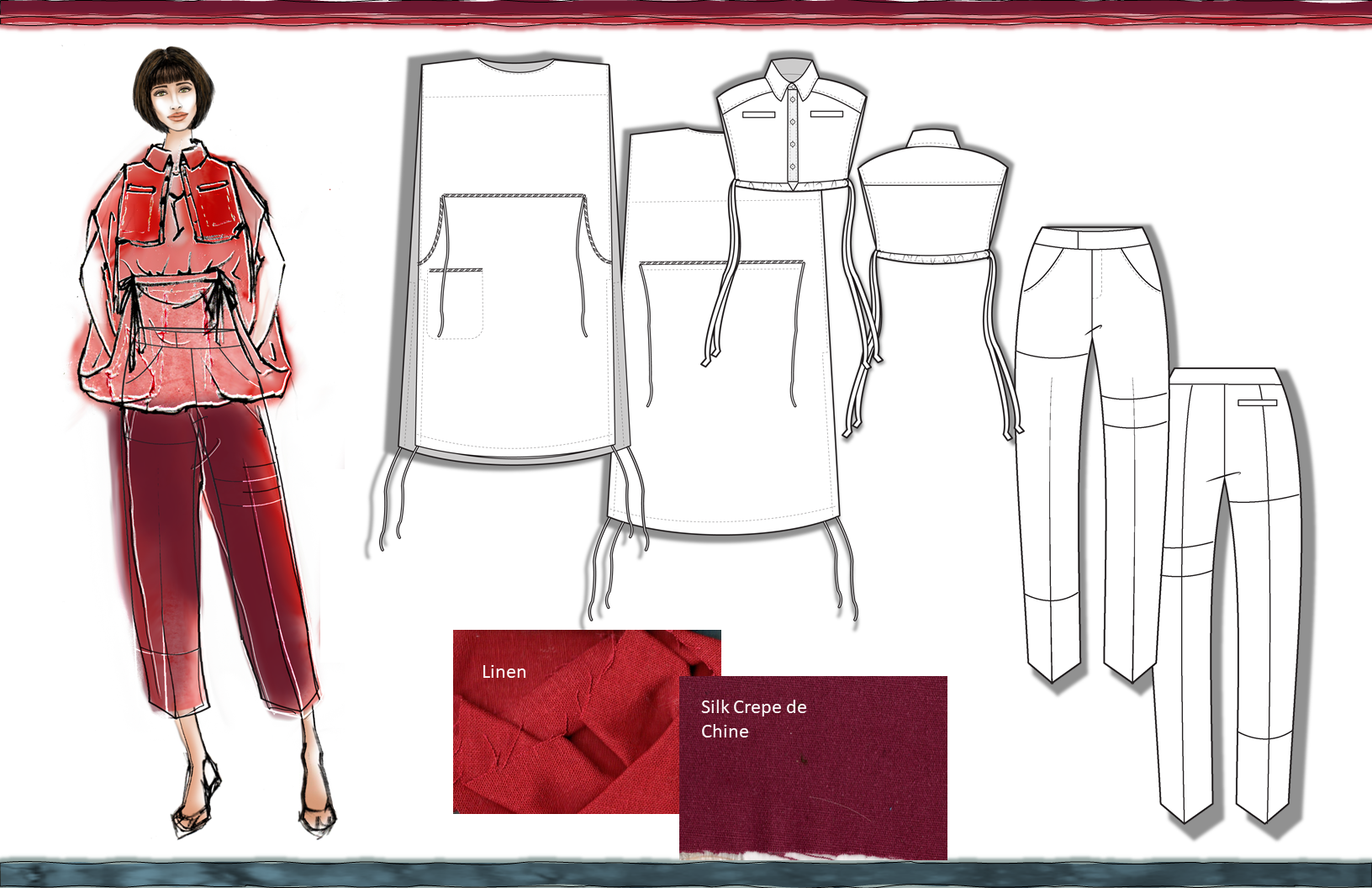1372x888 pixels.
Task: Click the model's bob-haircut head
Action: click(174, 90)
